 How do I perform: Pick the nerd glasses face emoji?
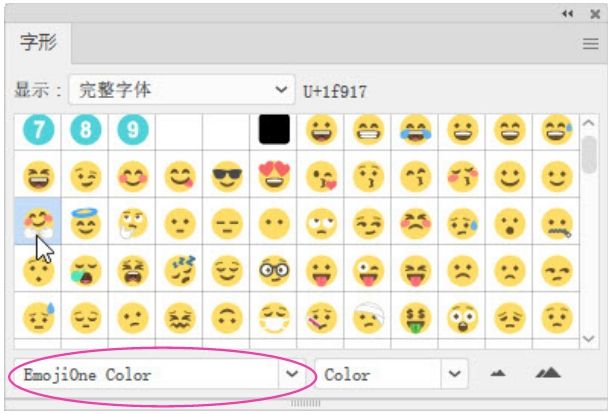tap(274, 270)
